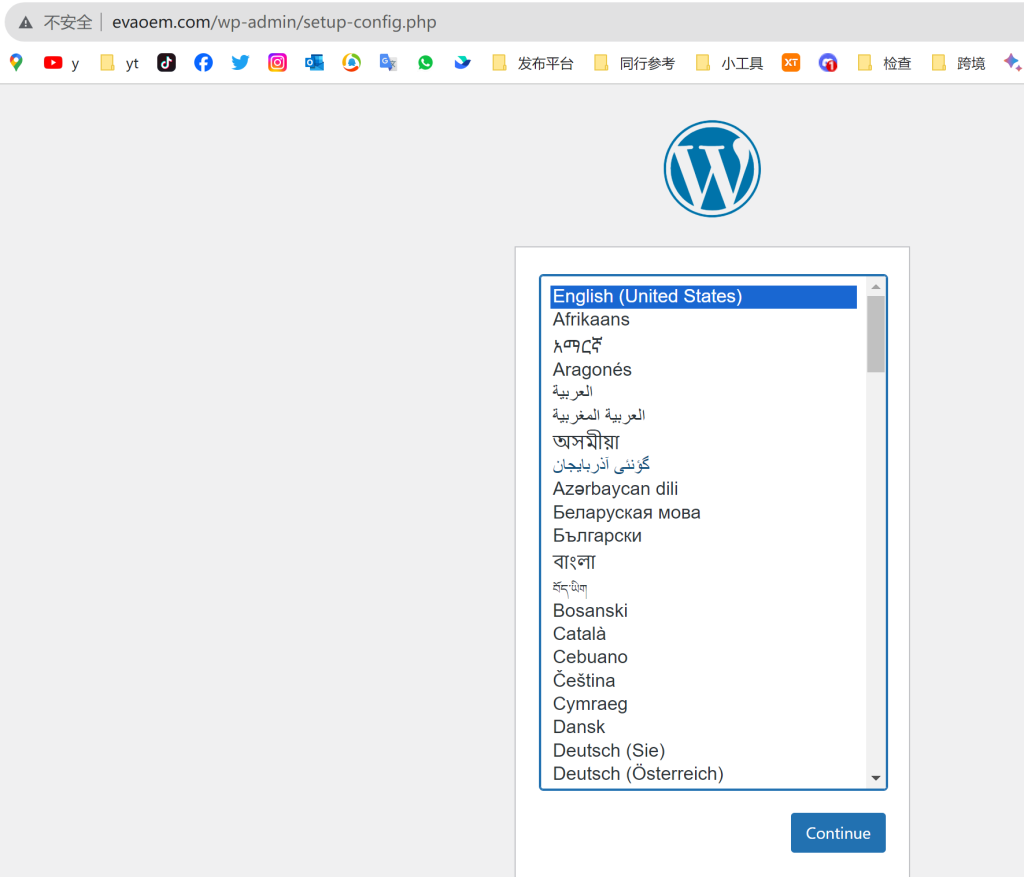This screenshot has height=877, width=1024.
Task: Open the yt bookmark folder
Action: [120, 63]
